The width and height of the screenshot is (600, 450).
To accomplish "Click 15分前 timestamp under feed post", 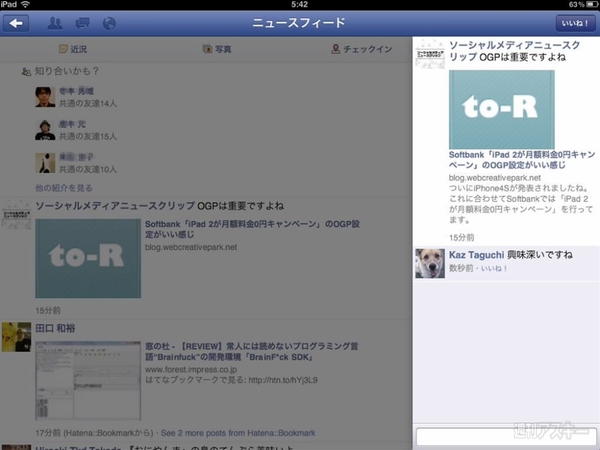I will pos(48,310).
